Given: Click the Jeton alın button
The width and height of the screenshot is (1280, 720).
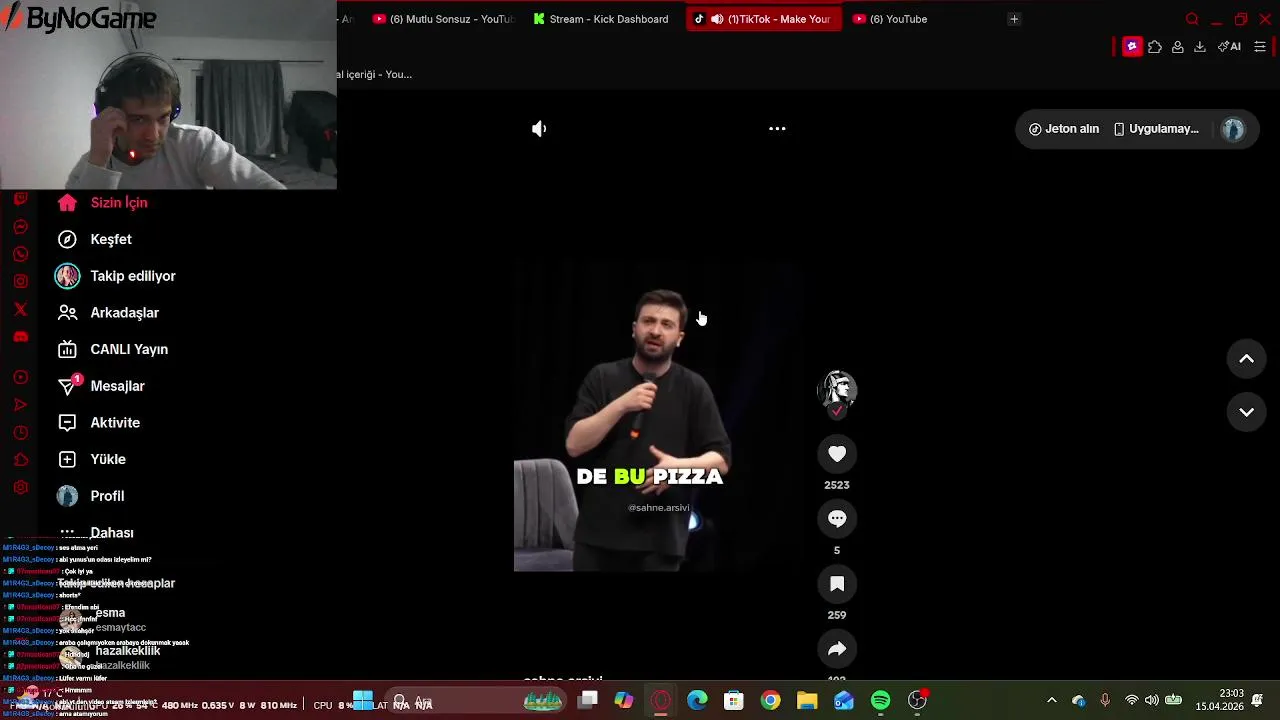Looking at the screenshot, I should 1064,129.
